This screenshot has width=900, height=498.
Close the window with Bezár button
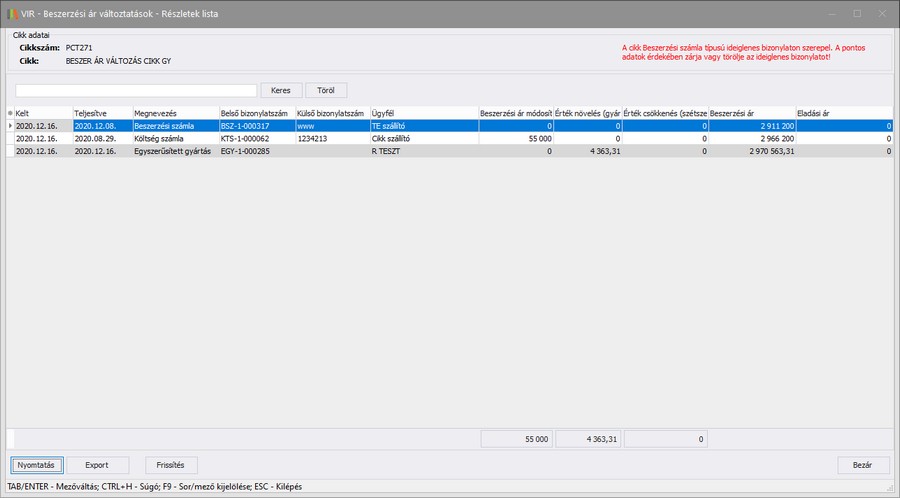click(x=862, y=465)
